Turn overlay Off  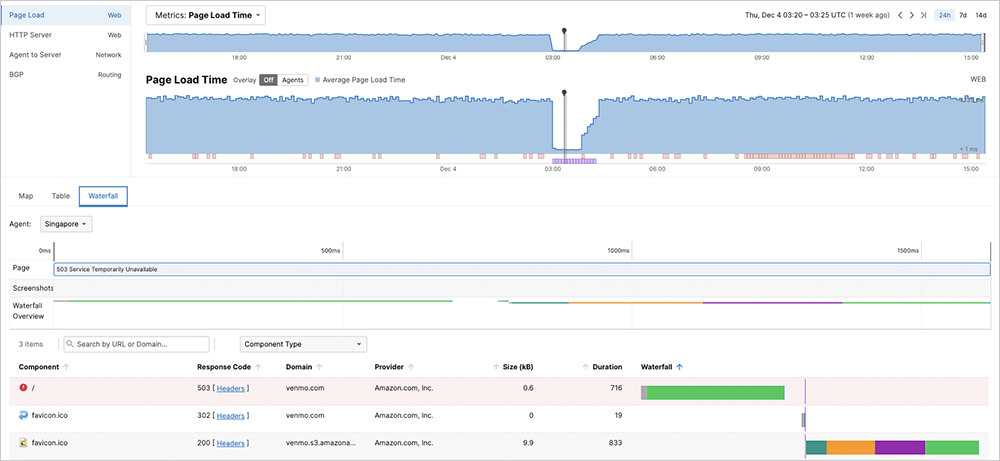pos(269,80)
